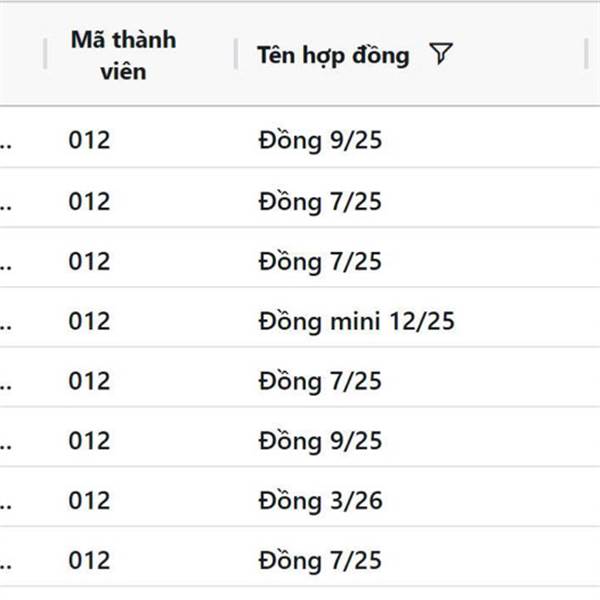Select Đồng 7/25 right below topmost Đồng 9/25
Image resolution: width=600 pixels, height=600 pixels.
(x=320, y=202)
